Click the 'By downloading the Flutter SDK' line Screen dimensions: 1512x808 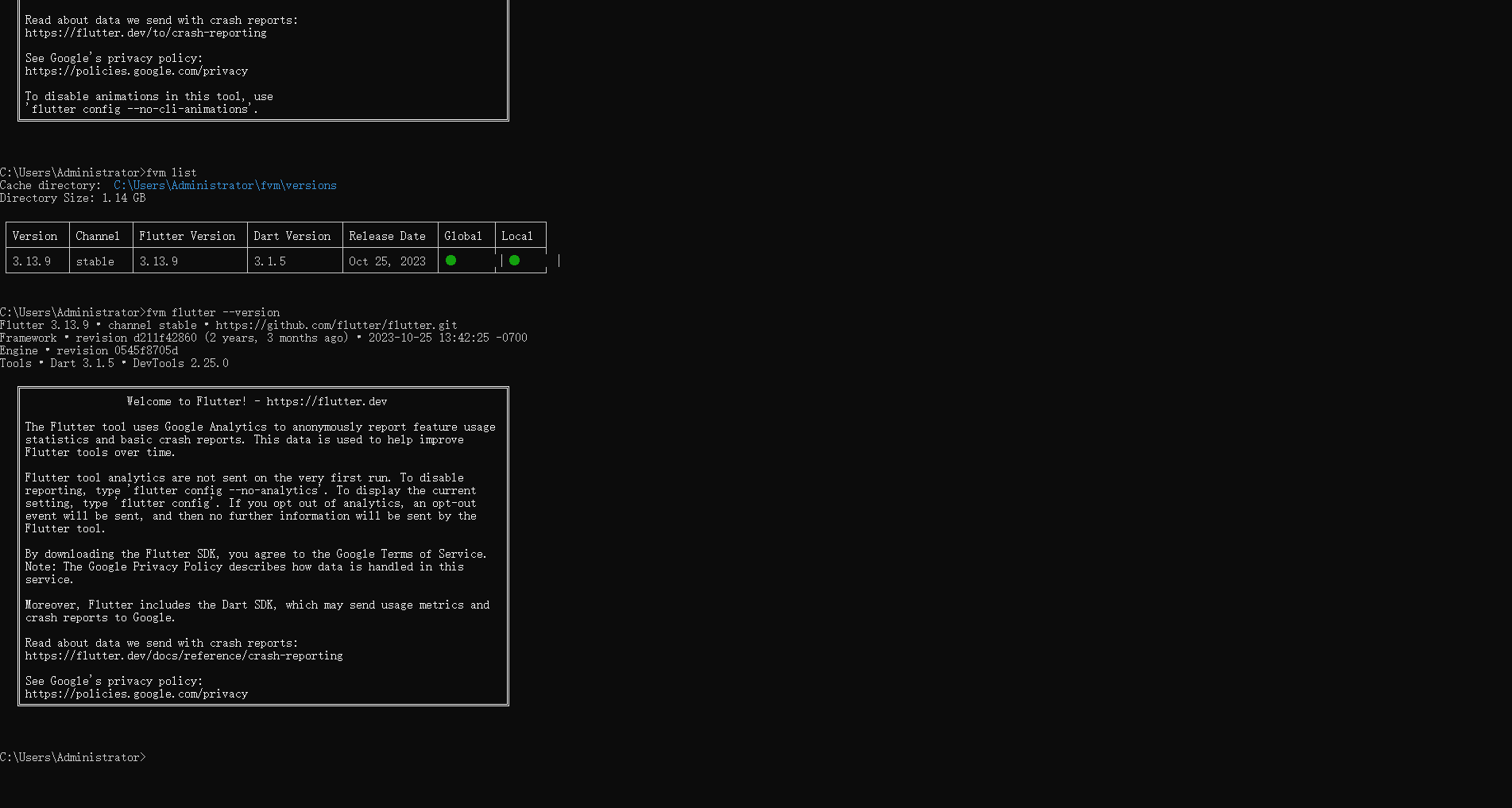coord(255,554)
